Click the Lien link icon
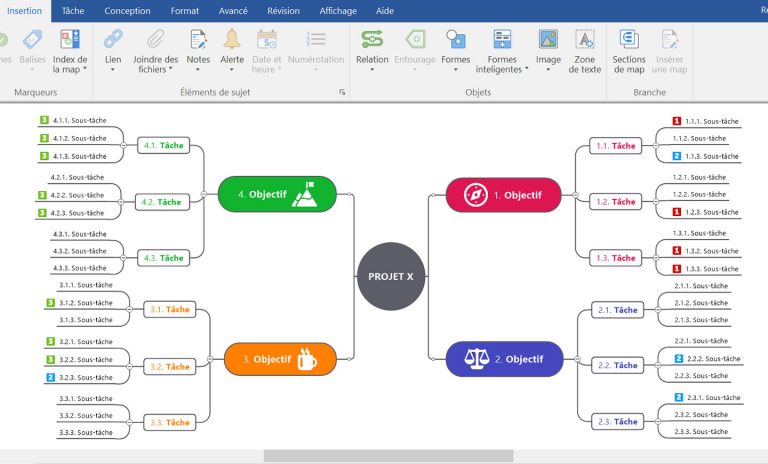The width and height of the screenshot is (768, 464). [x=113, y=40]
